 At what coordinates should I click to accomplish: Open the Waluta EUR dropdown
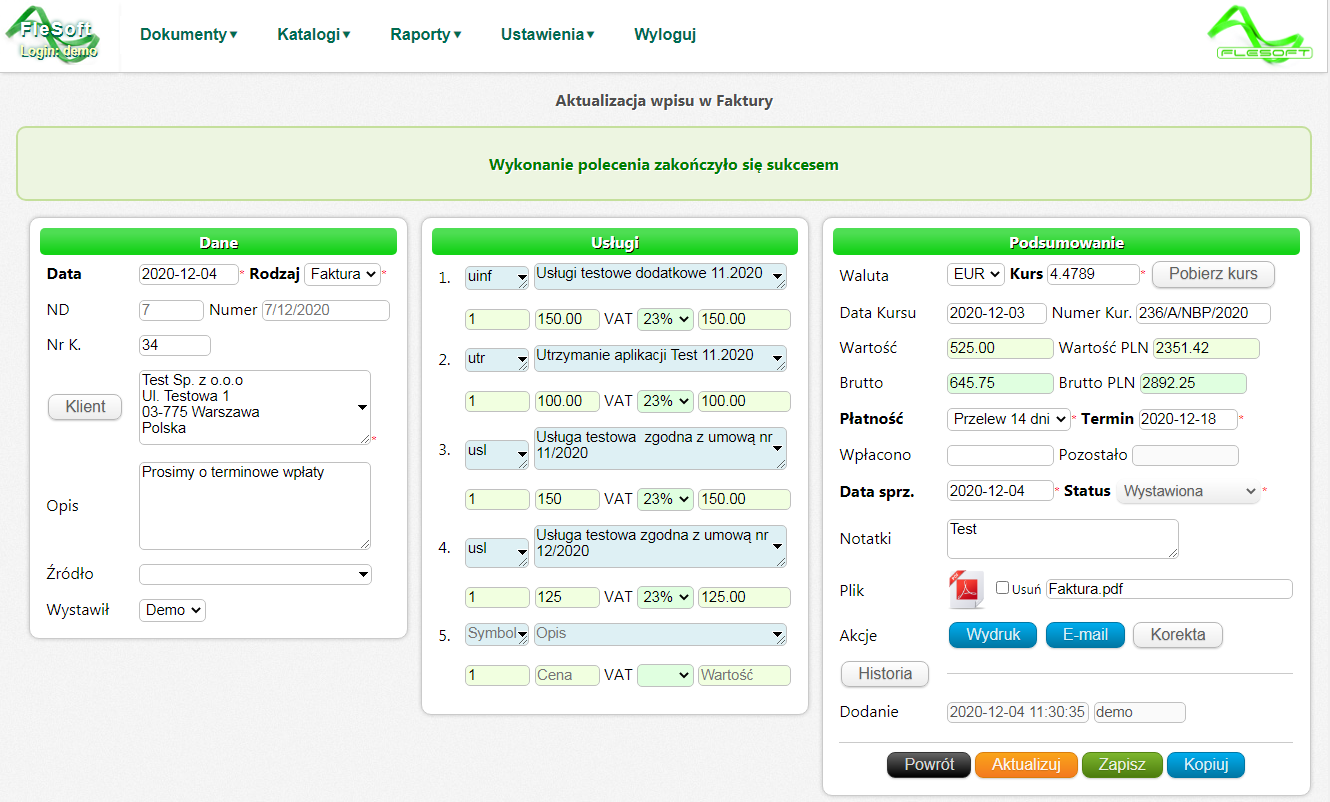pos(976,274)
